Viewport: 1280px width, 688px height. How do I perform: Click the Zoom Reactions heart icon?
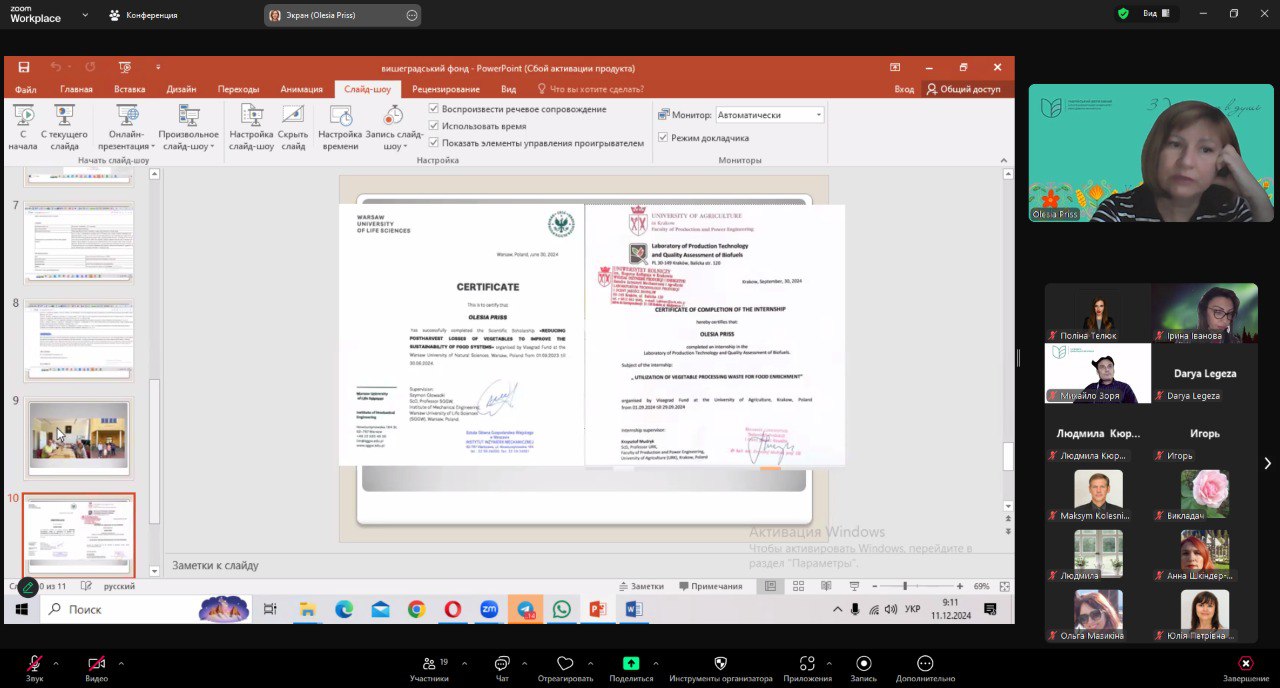click(x=565, y=663)
